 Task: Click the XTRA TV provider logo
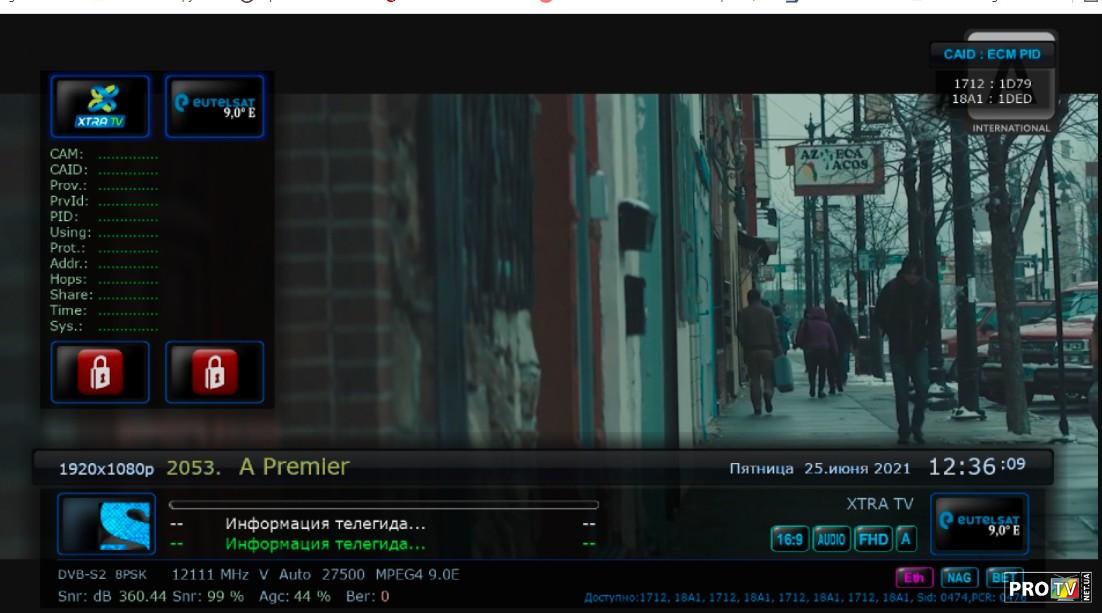(99, 106)
